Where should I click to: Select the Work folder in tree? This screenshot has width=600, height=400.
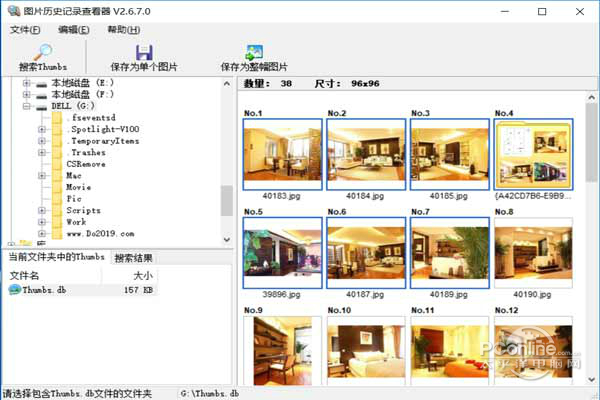click(x=76, y=222)
